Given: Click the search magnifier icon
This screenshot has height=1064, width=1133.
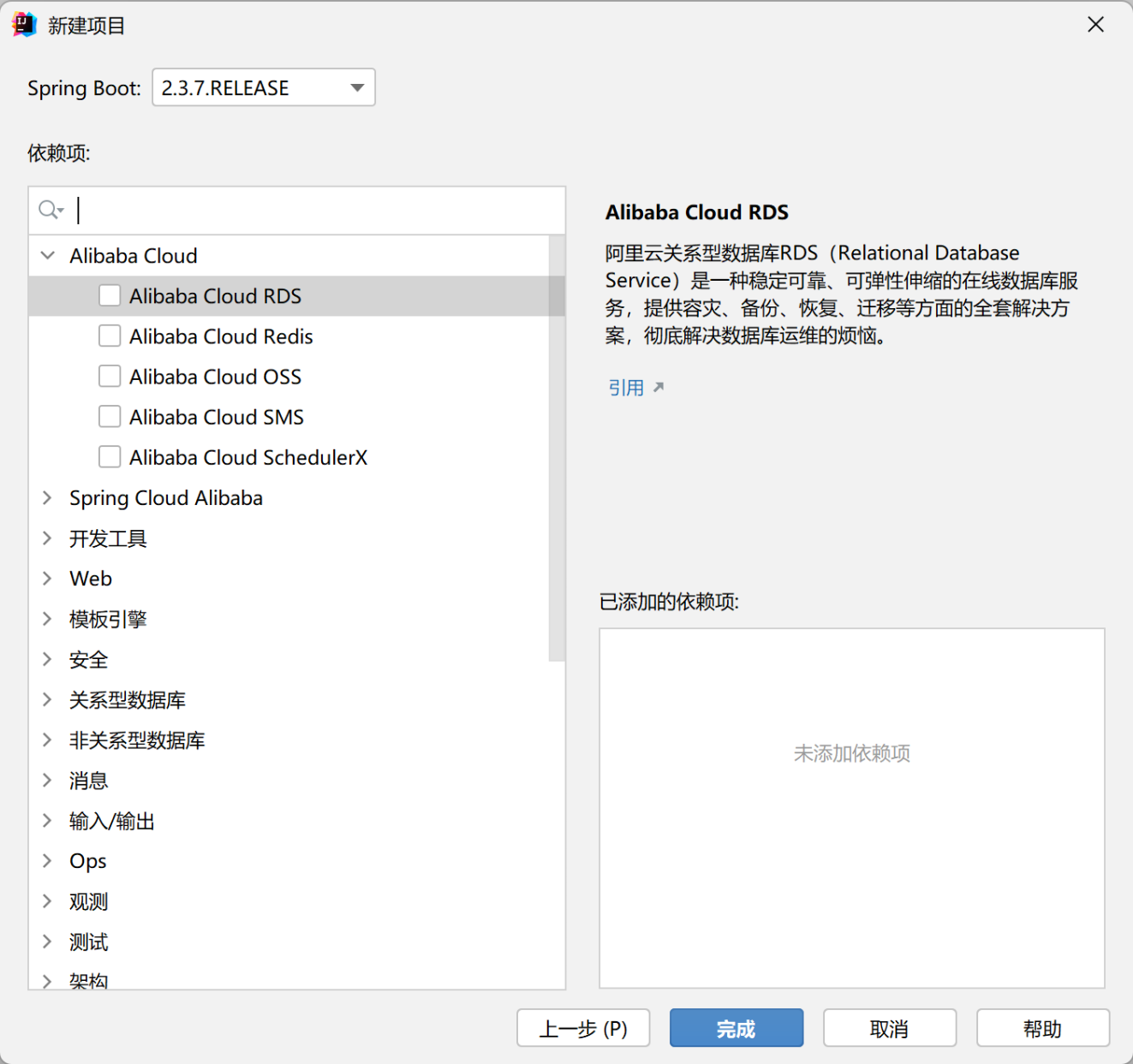Looking at the screenshot, I should [x=50, y=210].
